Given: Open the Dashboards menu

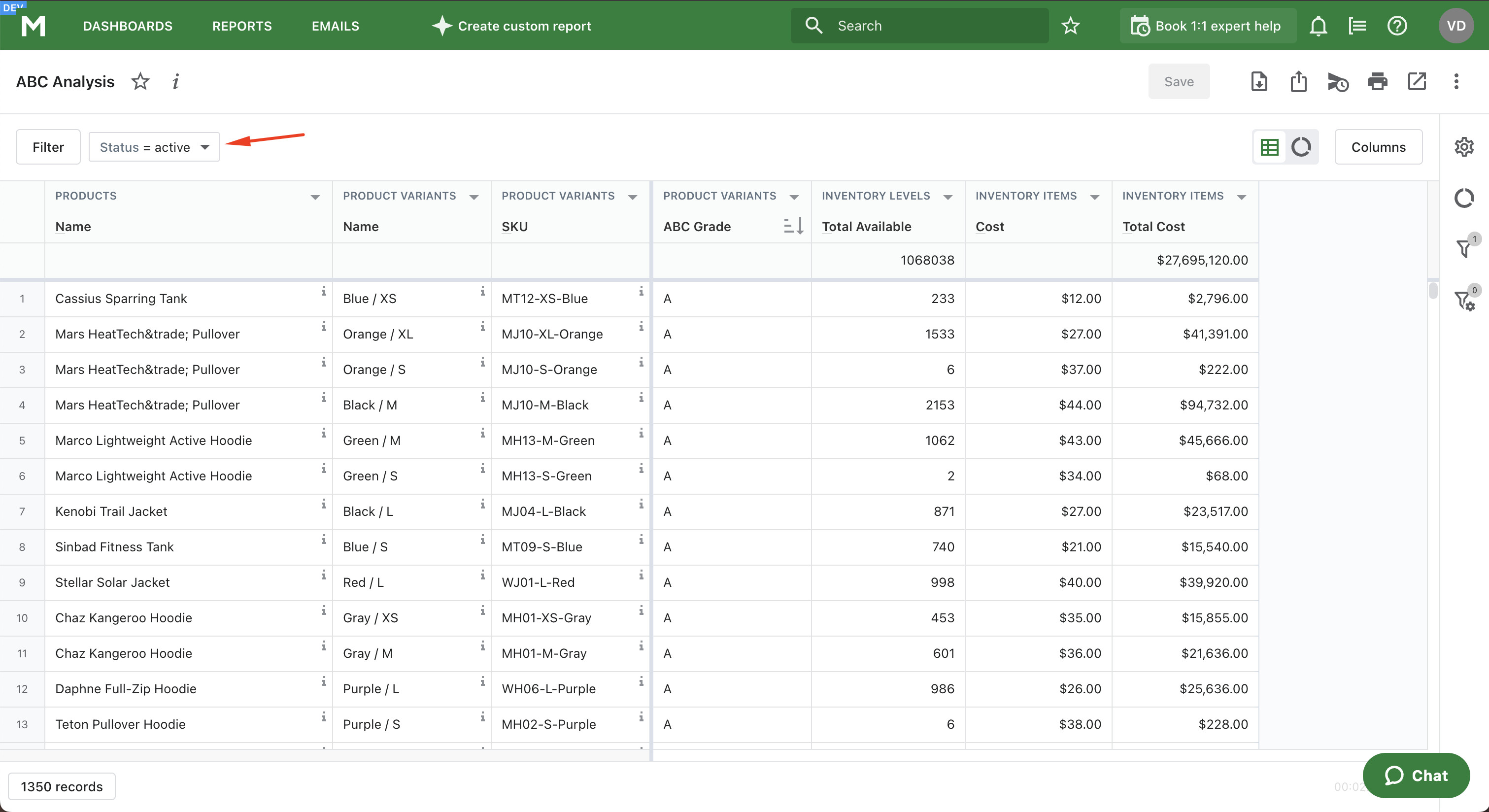Looking at the screenshot, I should tap(127, 26).
